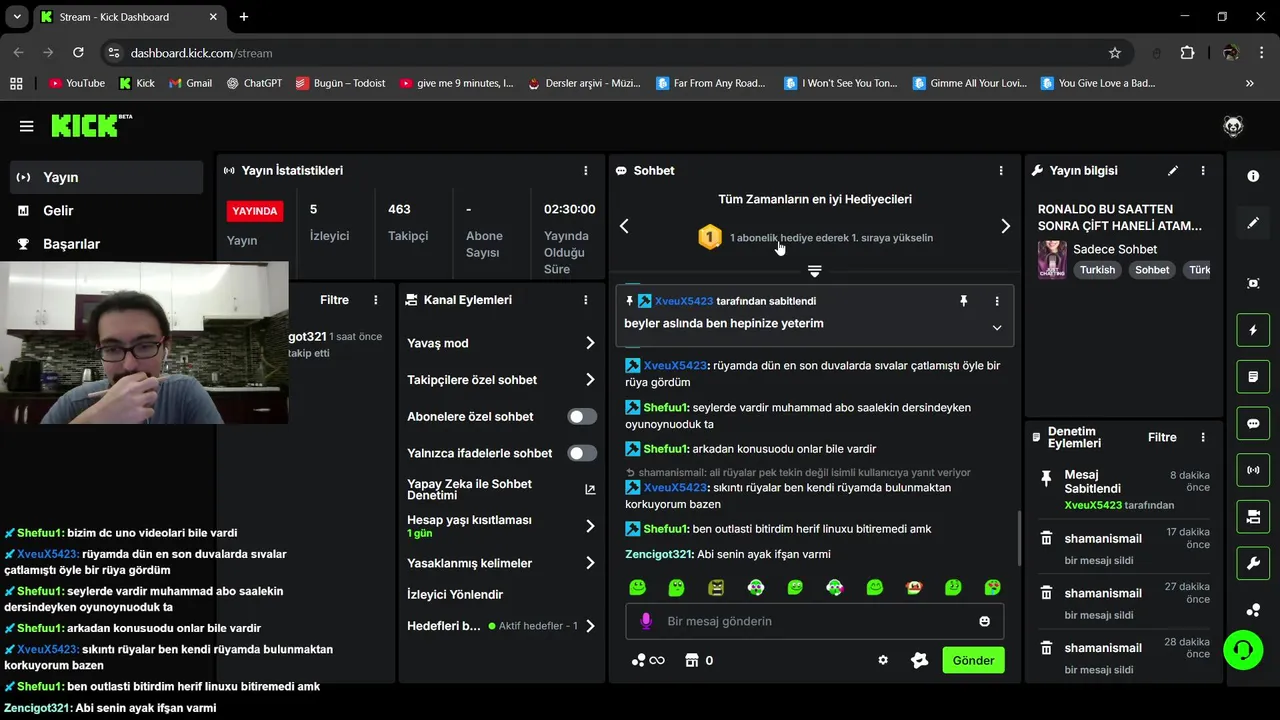
Task: Open the star-shaped icon next to Gönder
Action: [920, 660]
